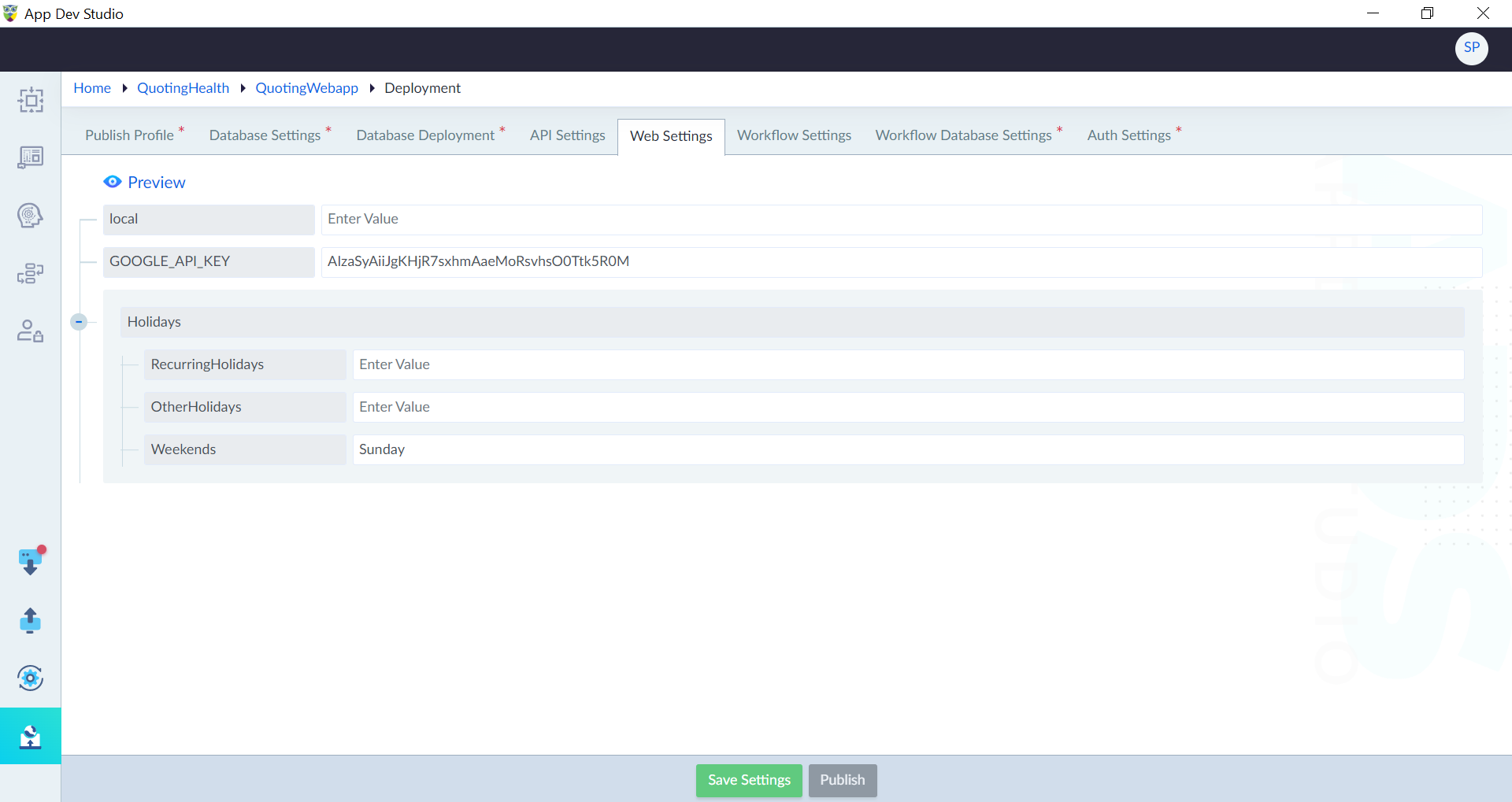Open the API Settings tab
The height and width of the screenshot is (802, 1512).
pyautogui.click(x=568, y=135)
